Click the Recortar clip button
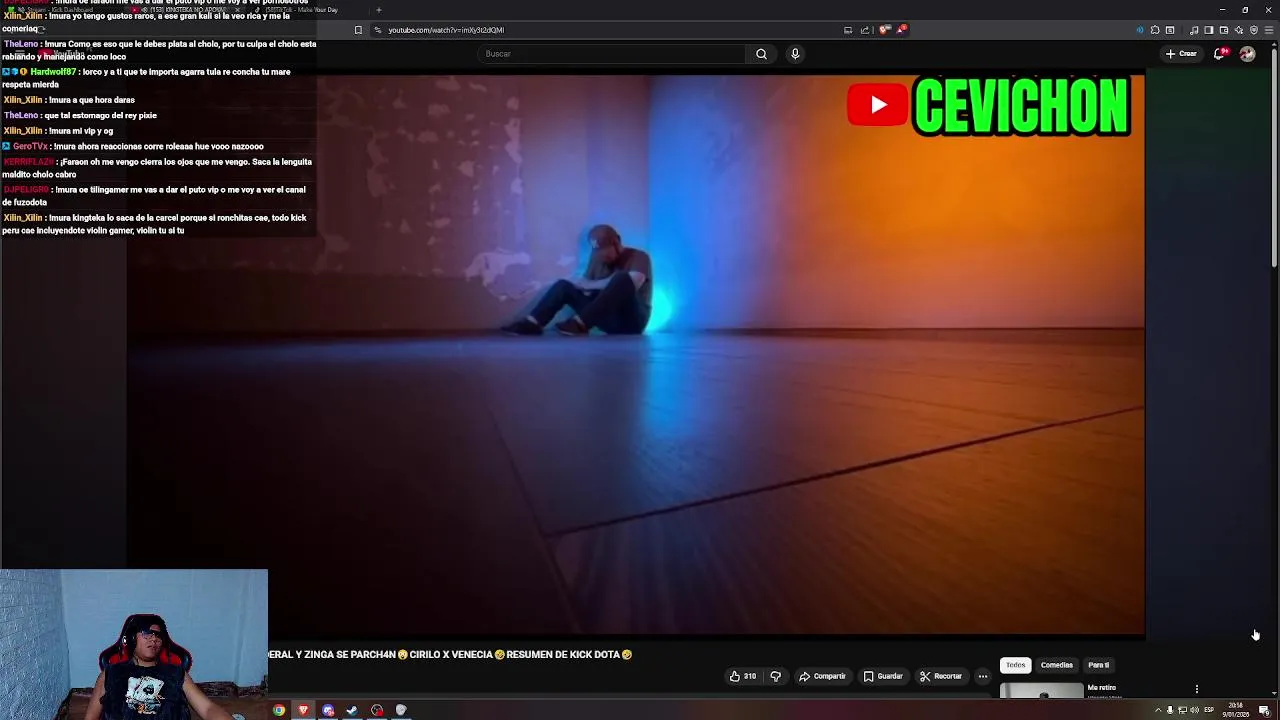 point(941,677)
